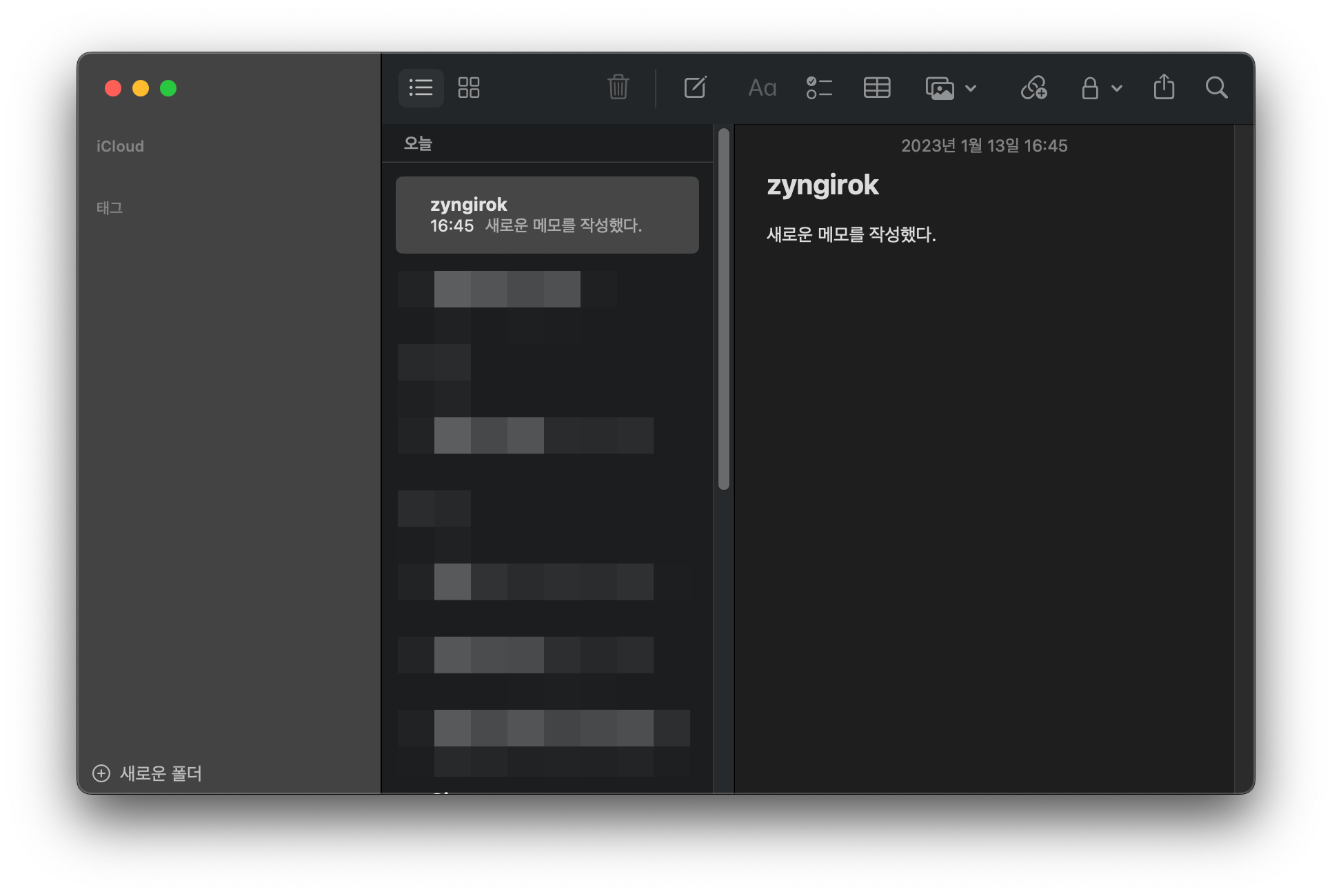Expand the media button dropdown arrow
Image resolution: width=1332 pixels, height=896 pixels.
[x=971, y=88]
